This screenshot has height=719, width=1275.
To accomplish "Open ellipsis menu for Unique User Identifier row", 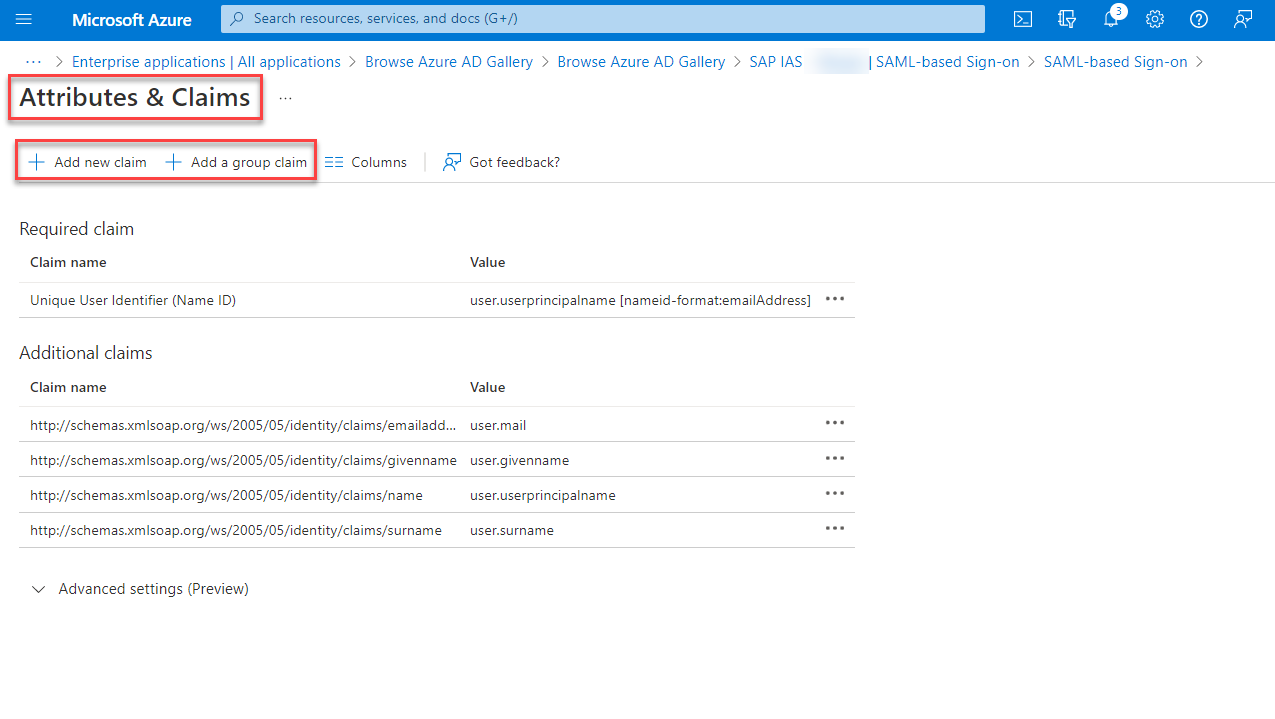I will click(x=835, y=299).
